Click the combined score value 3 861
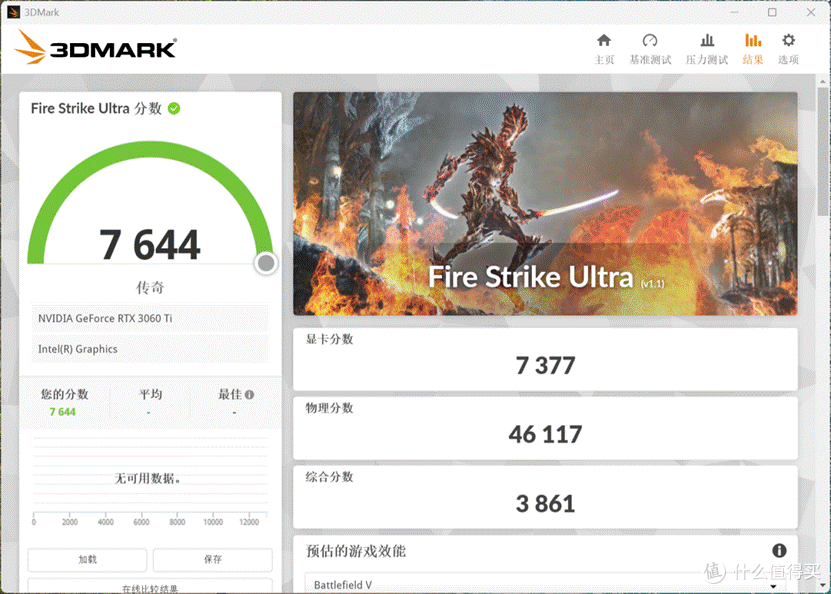The width and height of the screenshot is (831, 594). click(545, 503)
